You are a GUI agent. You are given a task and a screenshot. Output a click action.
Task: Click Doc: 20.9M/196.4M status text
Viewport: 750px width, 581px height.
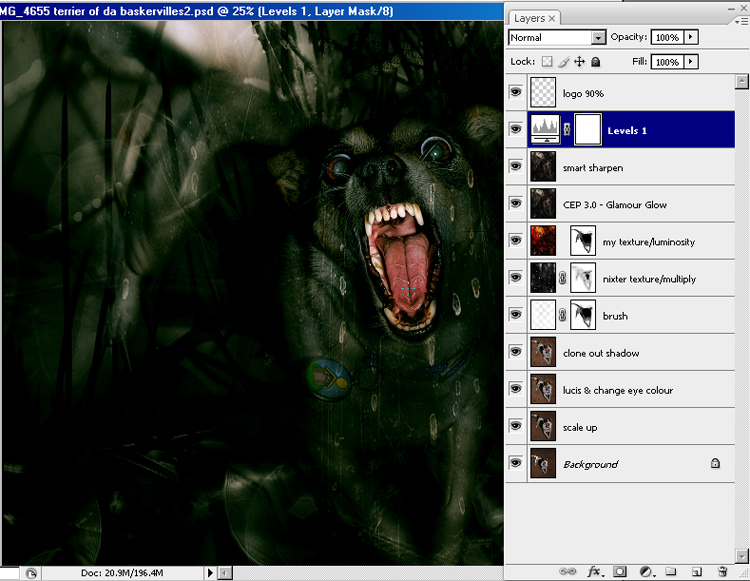[122, 573]
